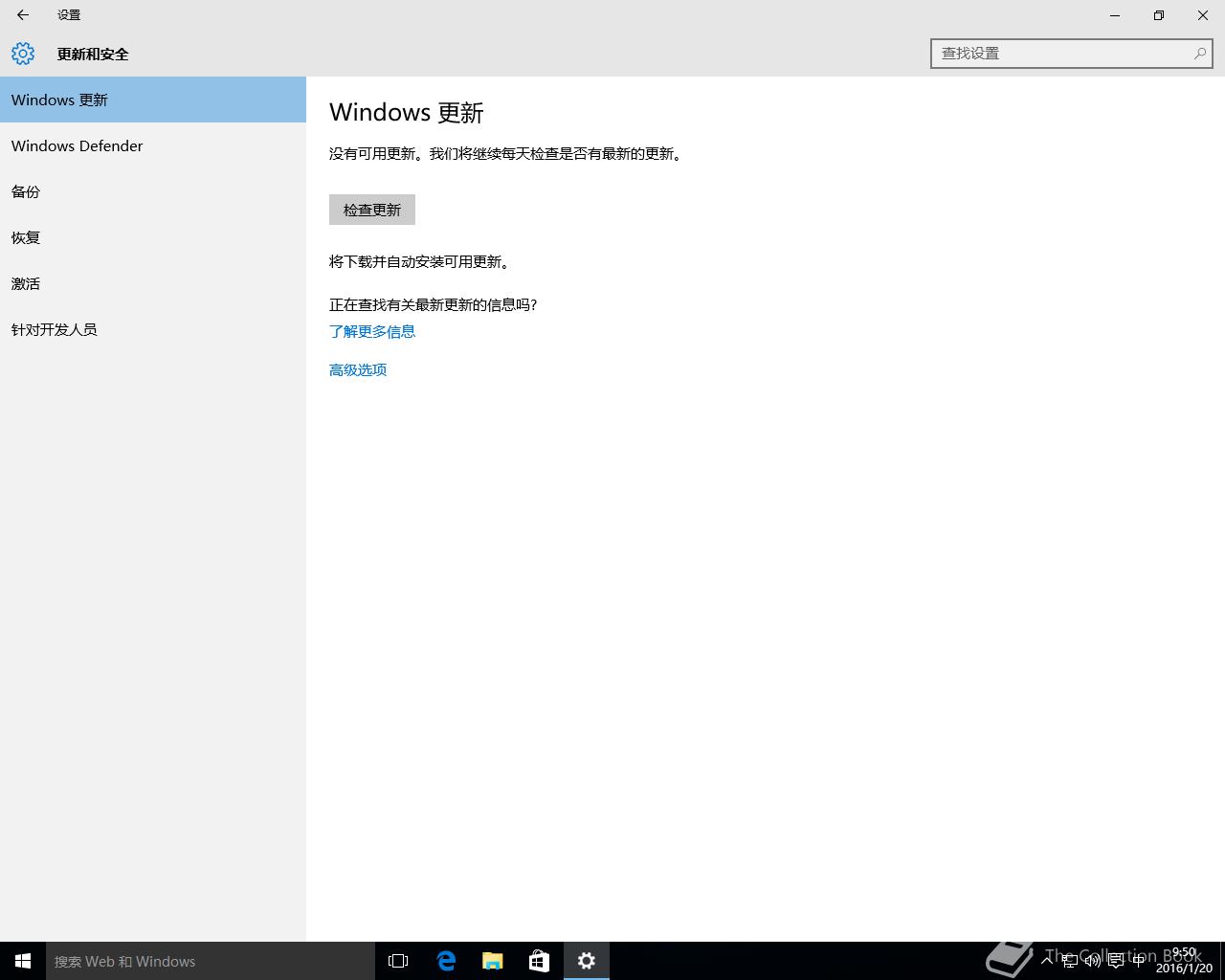Focus the 查找设置 search field
Image resolution: width=1225 pixels, height=980 pixels.
pyautogui.click(x=1071, y=54)
